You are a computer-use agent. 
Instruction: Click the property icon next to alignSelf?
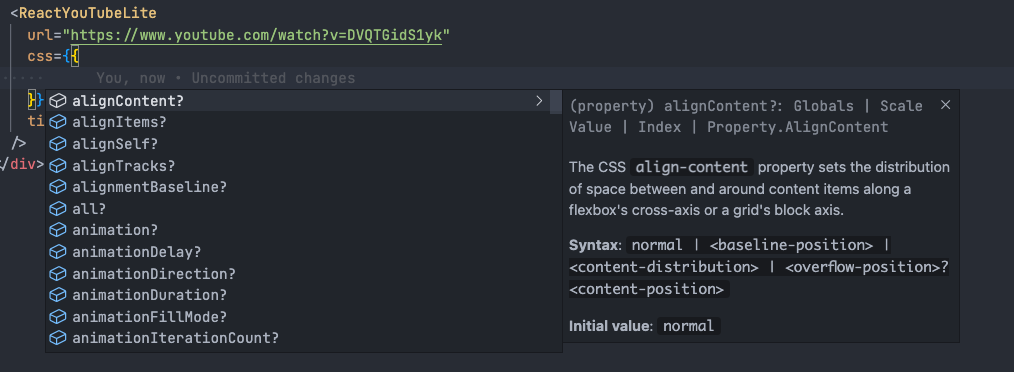[x=58, y=144]
